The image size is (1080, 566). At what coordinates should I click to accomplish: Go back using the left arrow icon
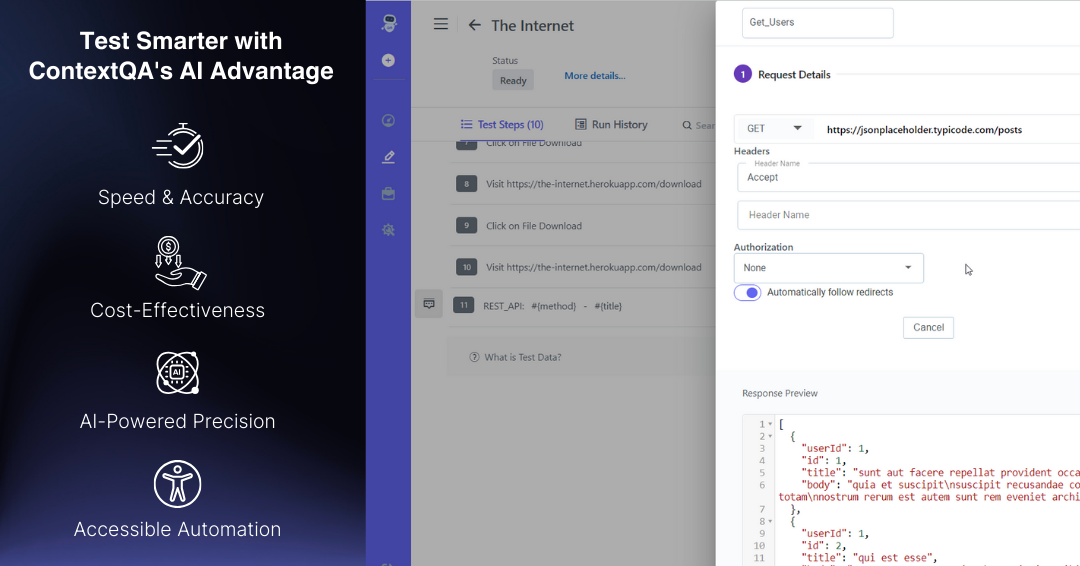click(475, 25)
